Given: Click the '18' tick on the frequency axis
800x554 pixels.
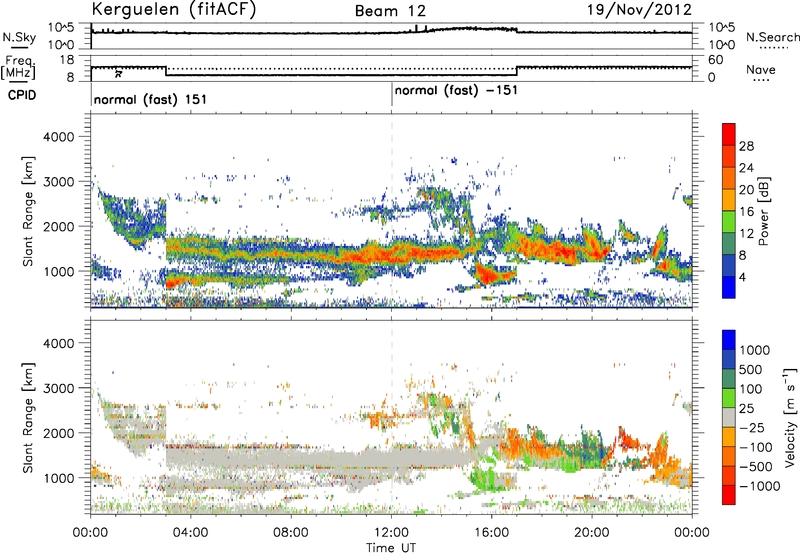Looking at the screenshot, I should tap(67, 60).
